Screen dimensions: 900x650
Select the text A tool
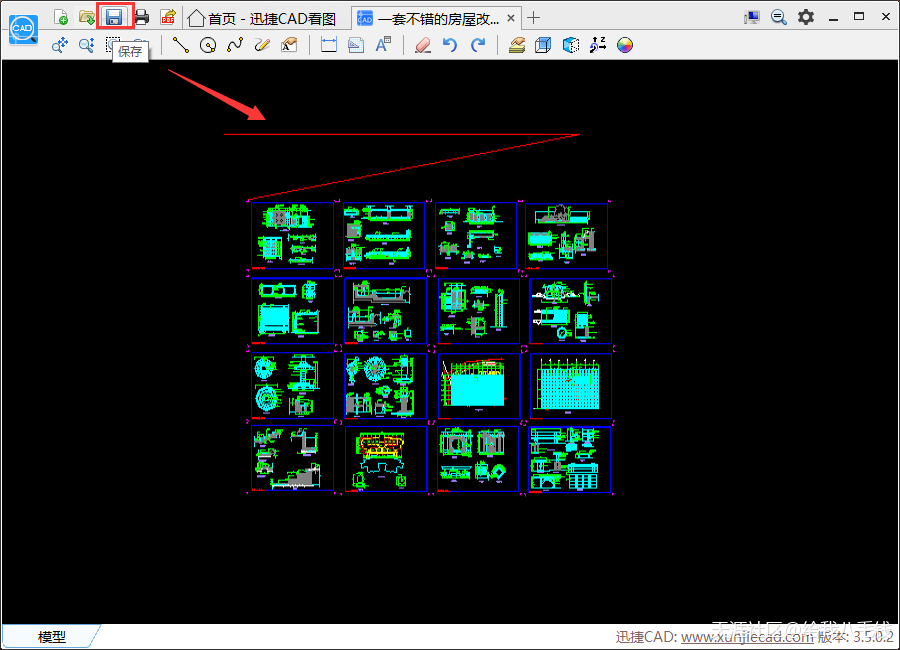pos(383,45)
